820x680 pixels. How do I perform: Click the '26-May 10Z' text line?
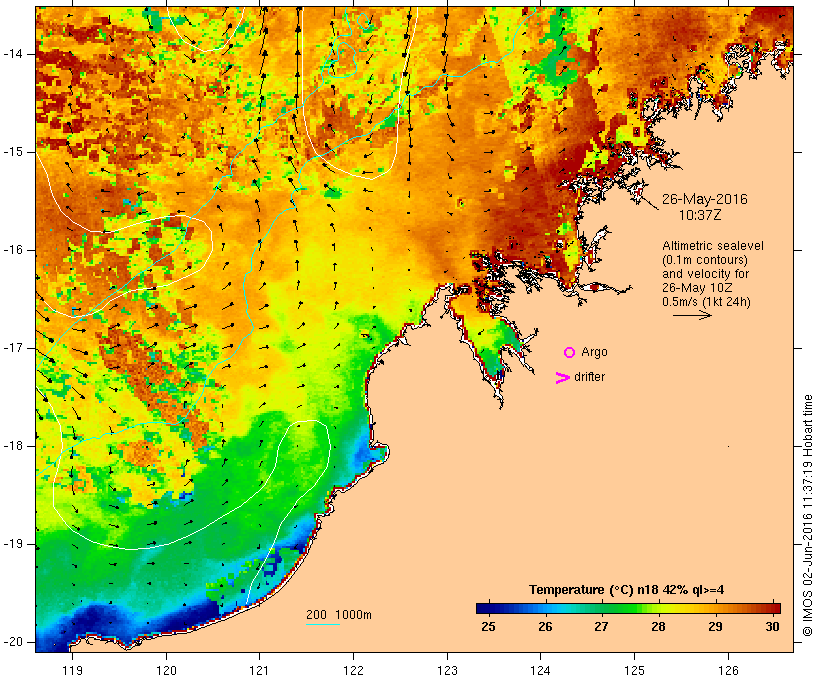697,288
